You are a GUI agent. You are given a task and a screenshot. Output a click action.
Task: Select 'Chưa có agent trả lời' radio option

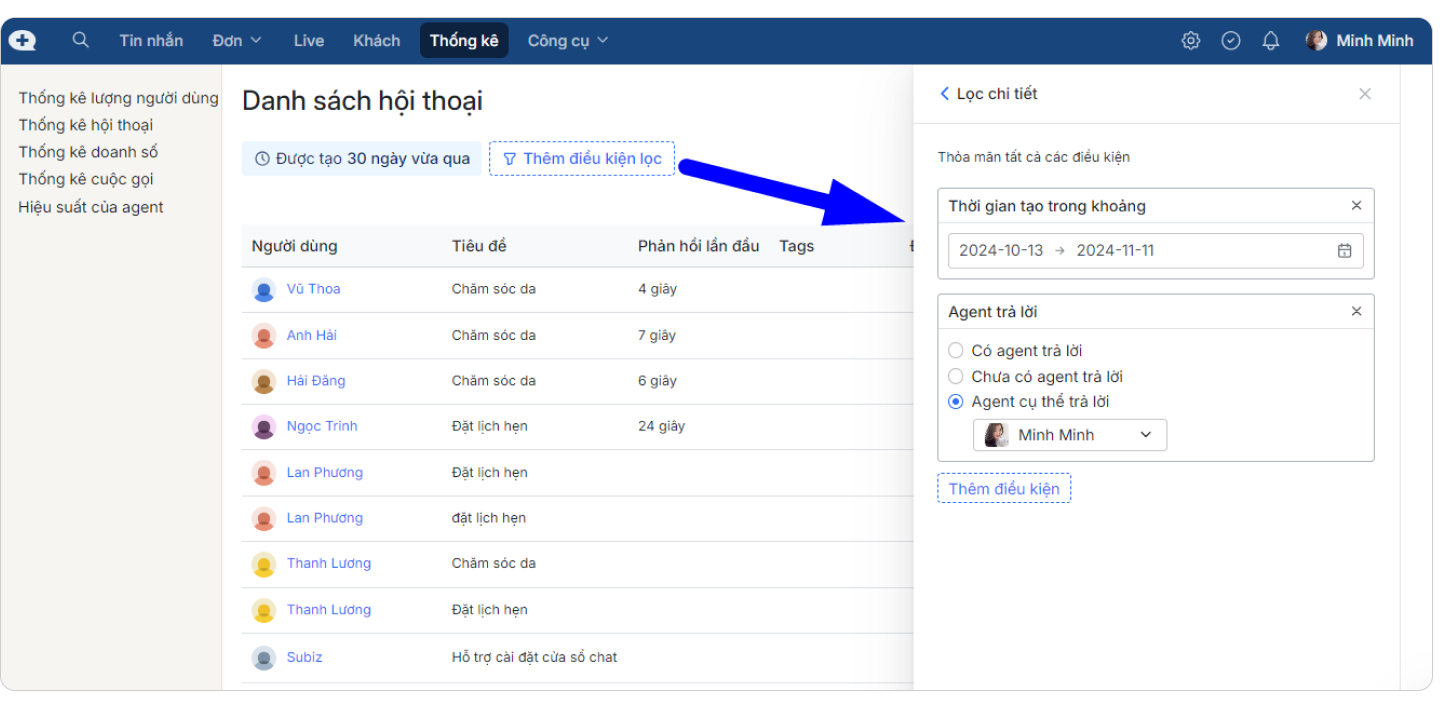[x=956, y=377]
